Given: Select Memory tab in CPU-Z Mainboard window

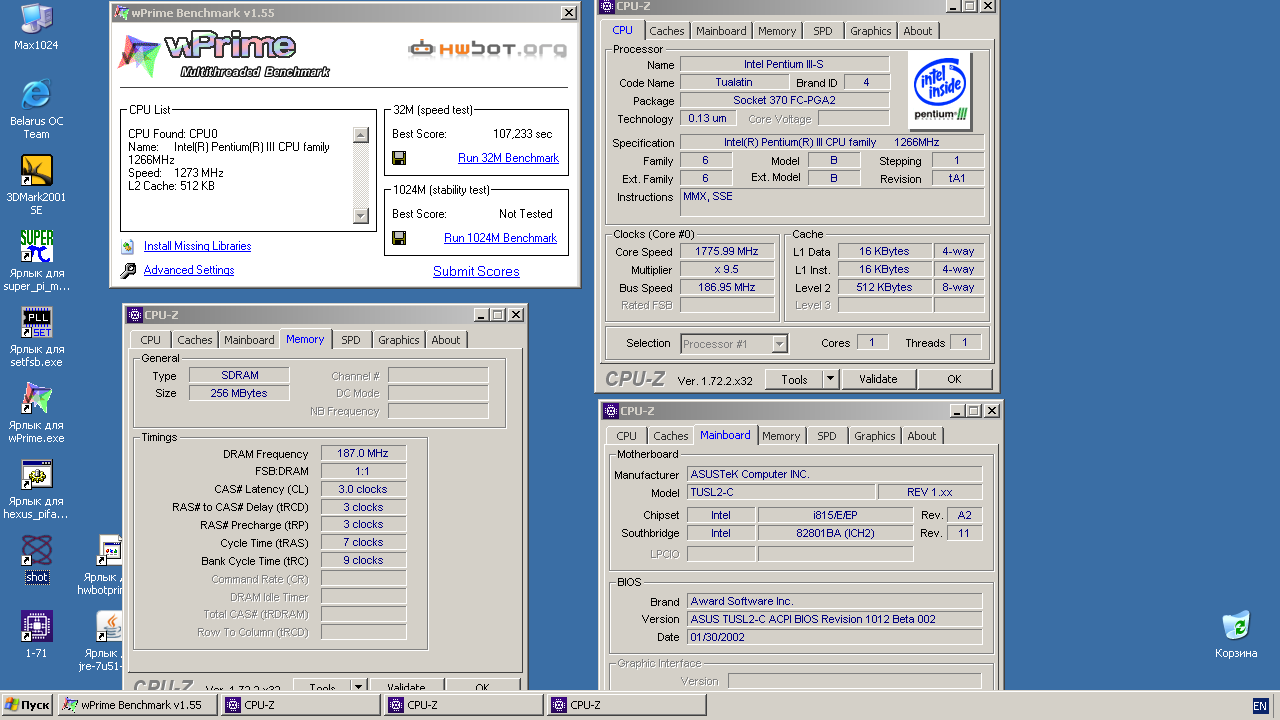Looking at the screenshot, I should [x=781, y=436].
